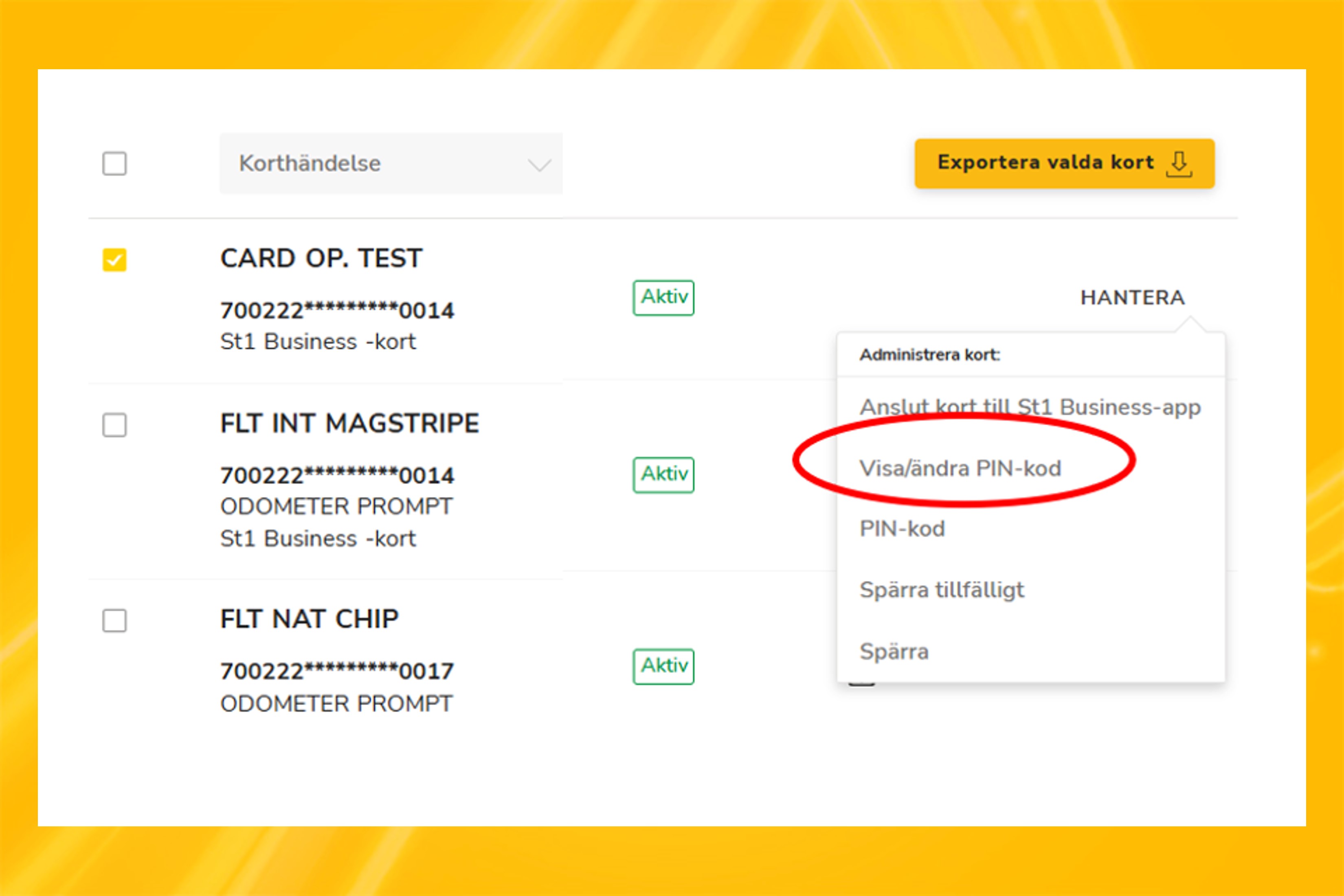1344x896 pixels.
Task: Click the Aktiv badge for FLT INT MAGSTRIPE
Action: (663, 475)
